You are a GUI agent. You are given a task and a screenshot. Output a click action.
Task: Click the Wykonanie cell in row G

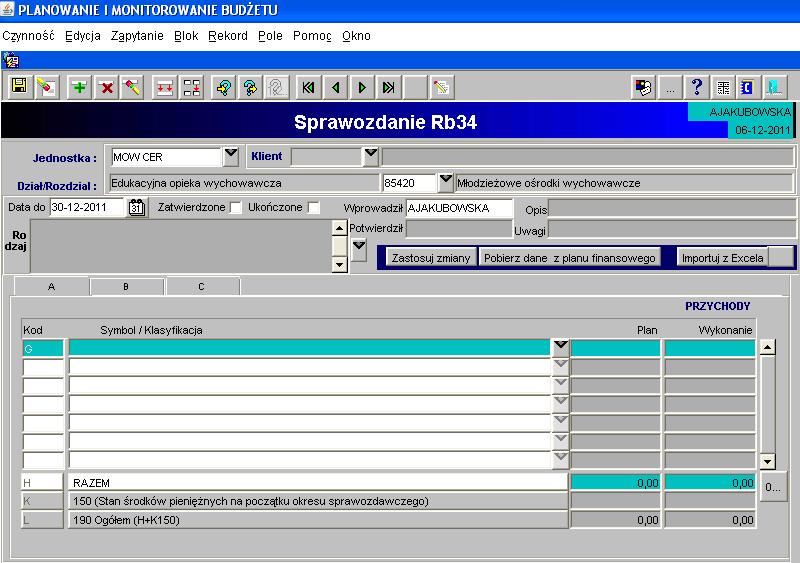[710, 348]
